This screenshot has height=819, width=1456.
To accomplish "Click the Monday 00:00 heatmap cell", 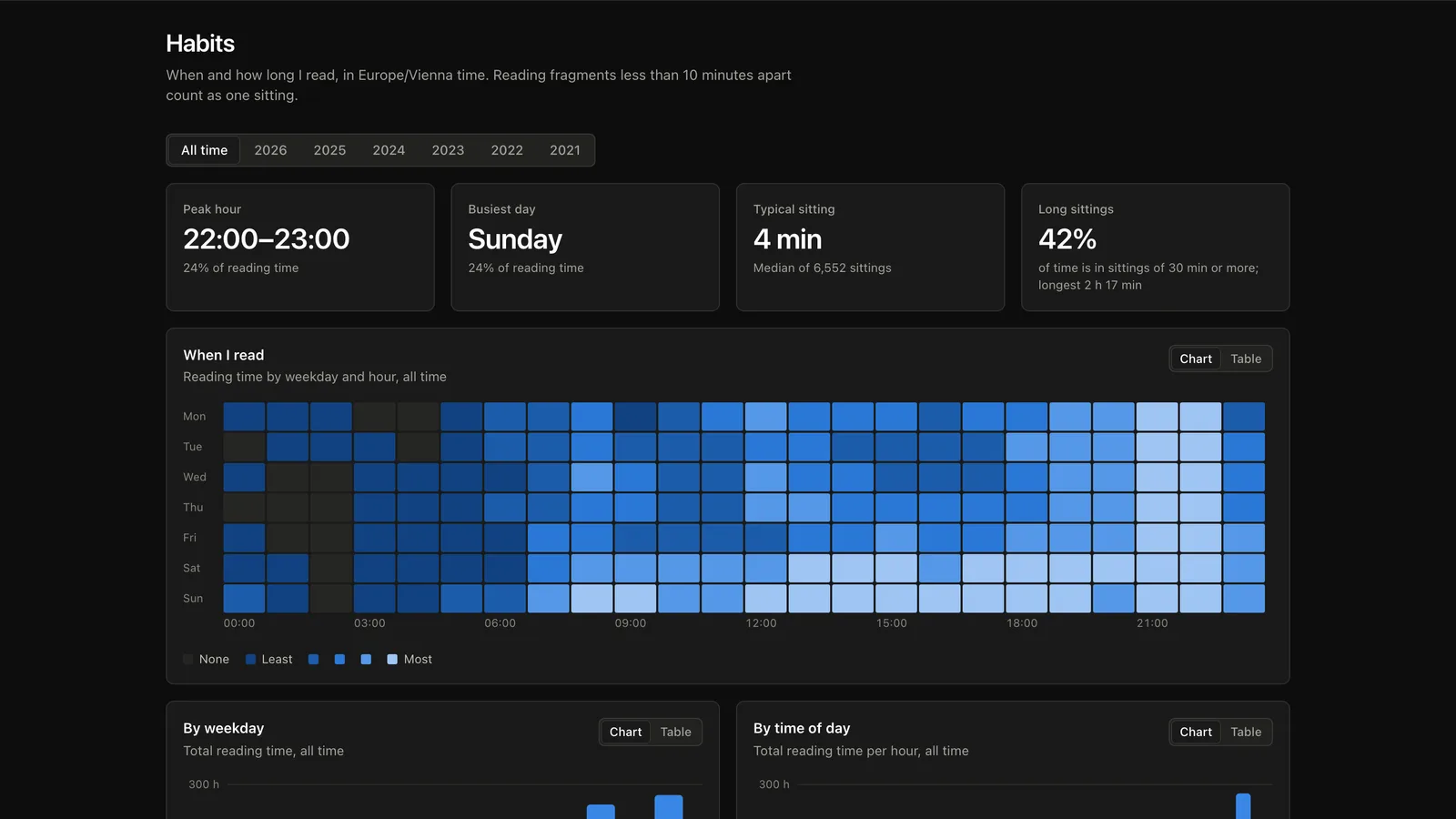I will (244, 417).
